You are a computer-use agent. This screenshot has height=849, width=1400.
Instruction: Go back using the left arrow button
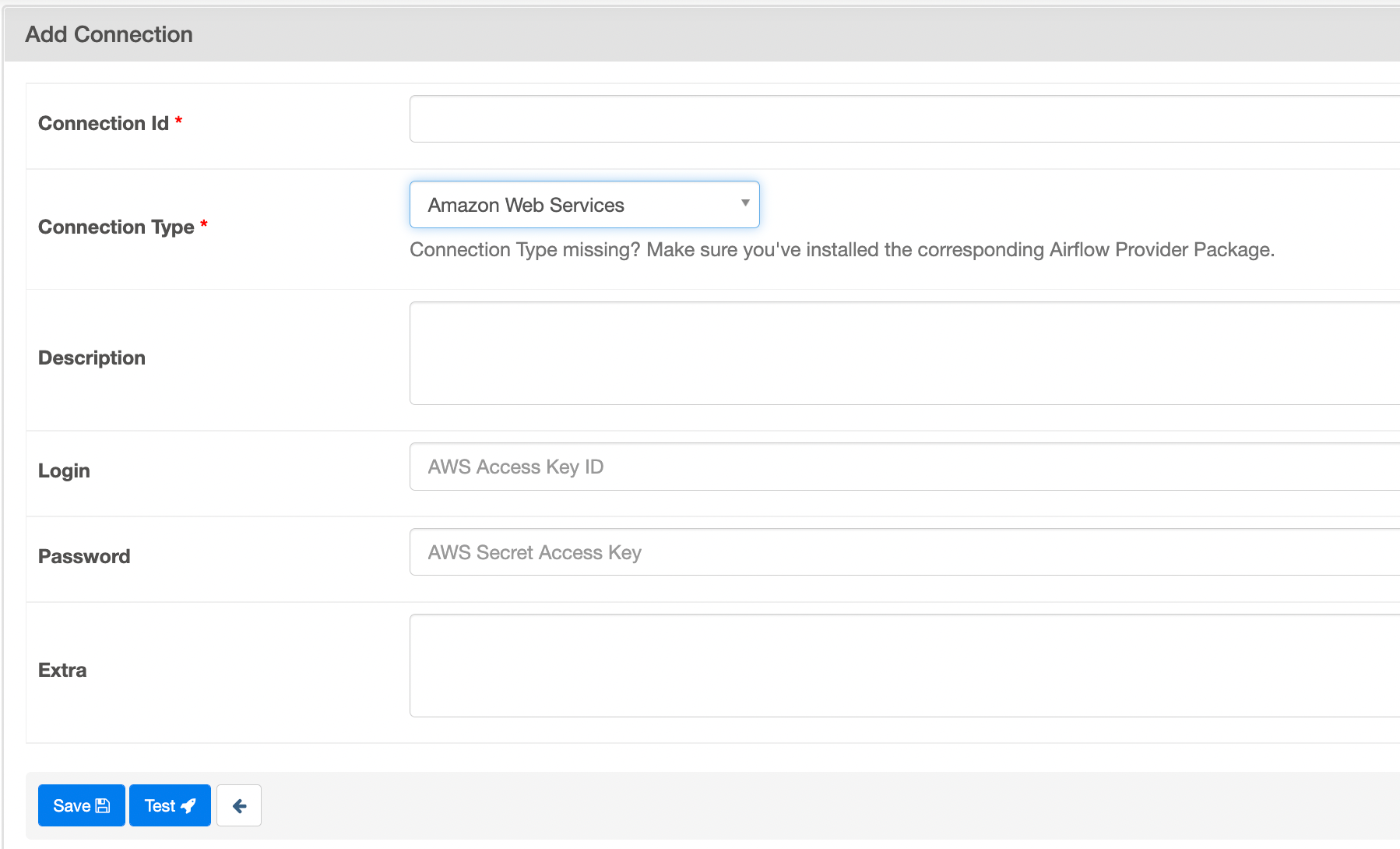coord(239,805)
